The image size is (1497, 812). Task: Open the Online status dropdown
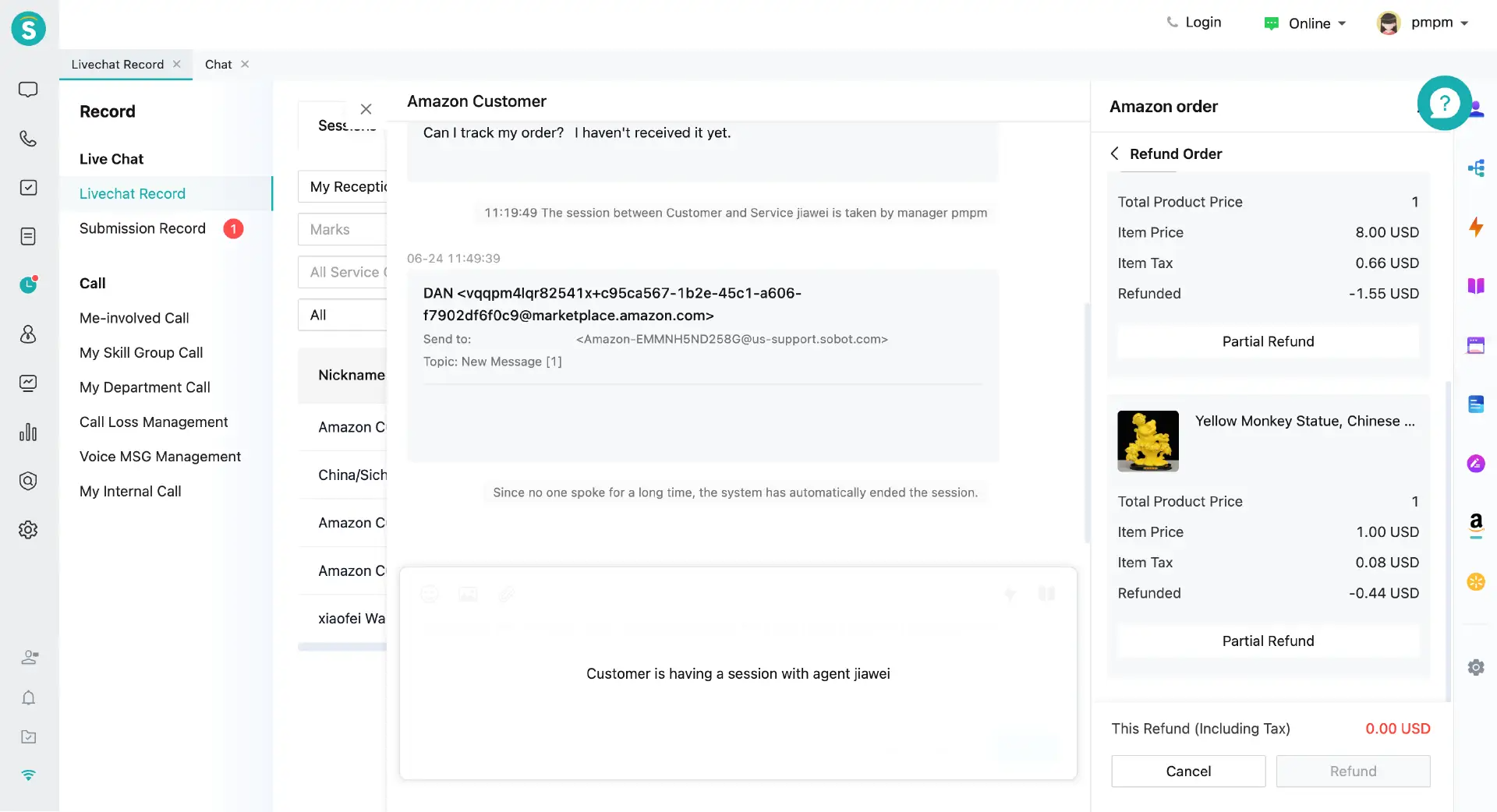[1305, 23]
